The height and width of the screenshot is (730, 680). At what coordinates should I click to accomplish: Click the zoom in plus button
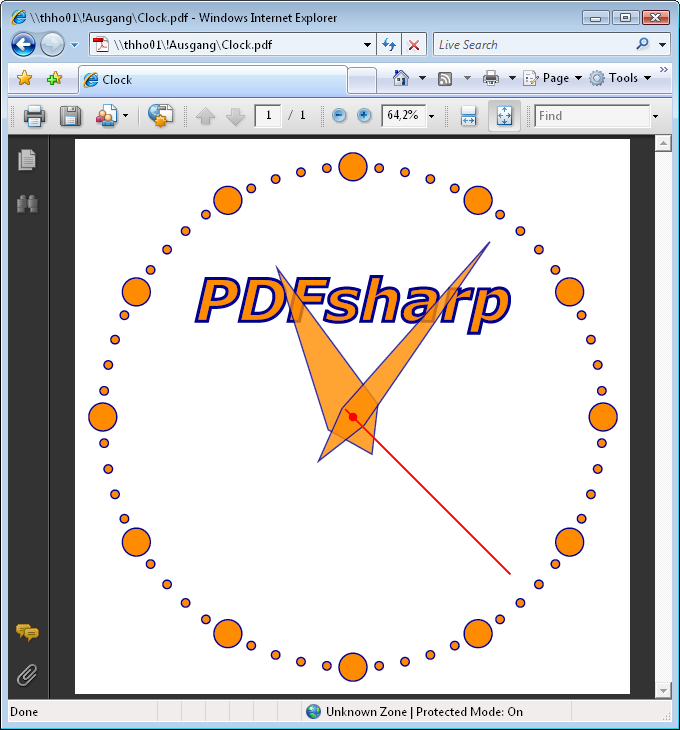[x=364, y=116]
